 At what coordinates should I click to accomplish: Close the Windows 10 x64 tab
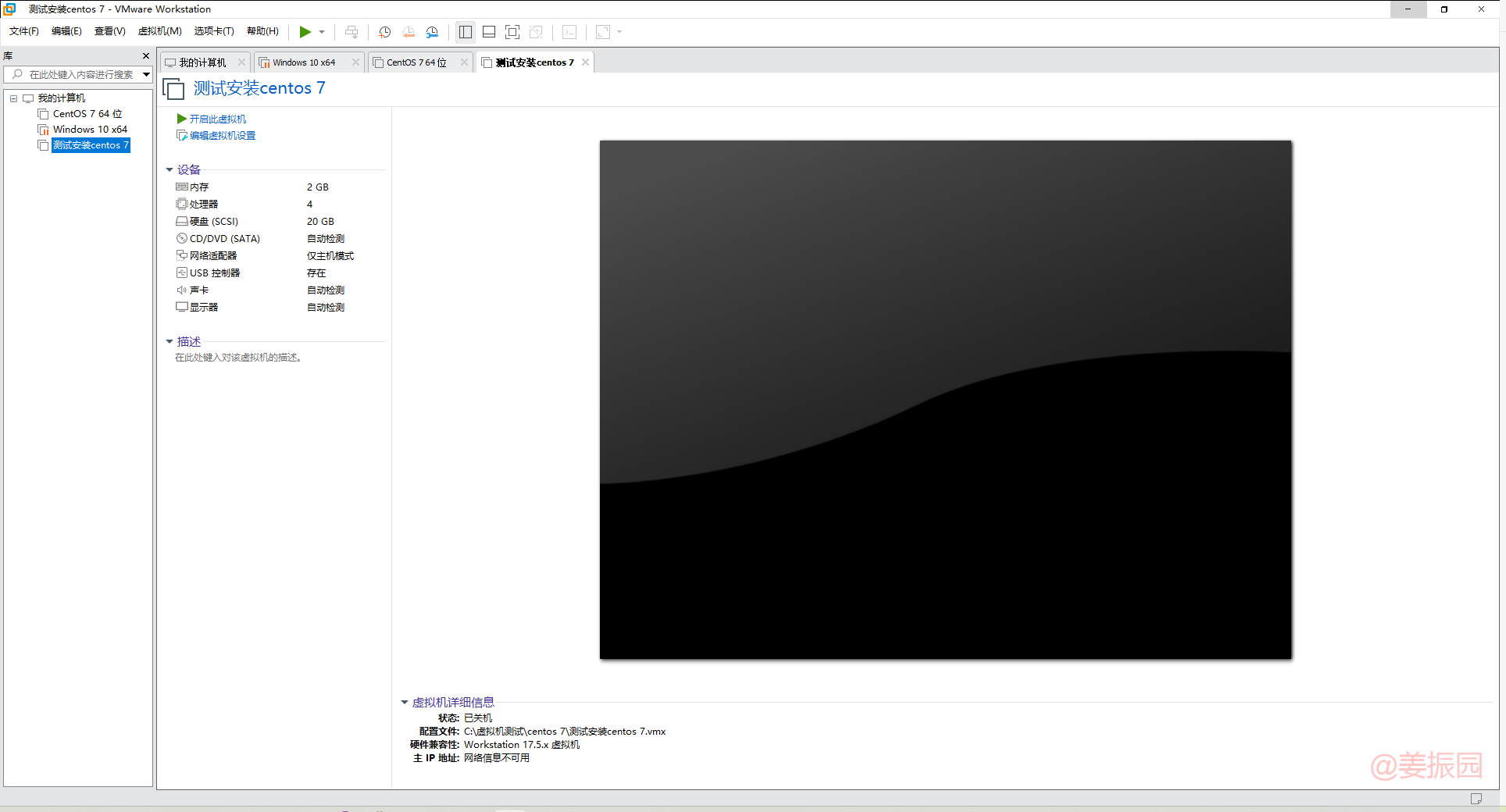(x=355, y=62)
